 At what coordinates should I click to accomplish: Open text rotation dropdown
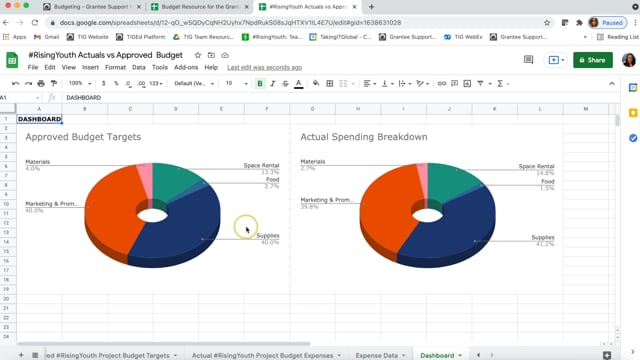click(422, 84)
